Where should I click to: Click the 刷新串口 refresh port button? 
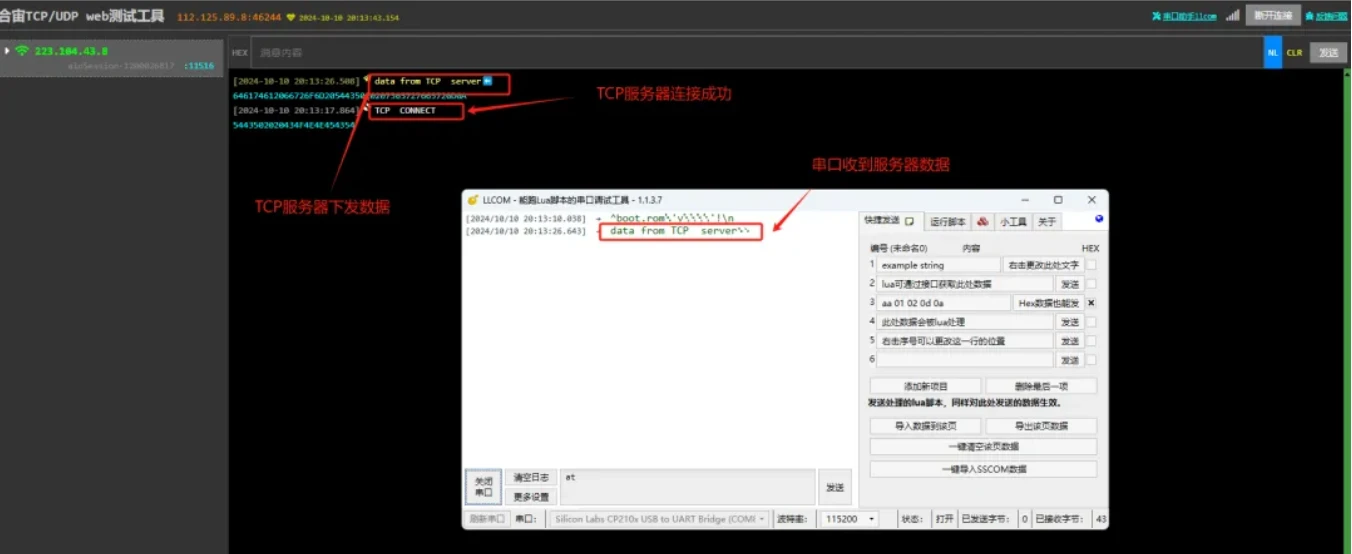point(487,519)
